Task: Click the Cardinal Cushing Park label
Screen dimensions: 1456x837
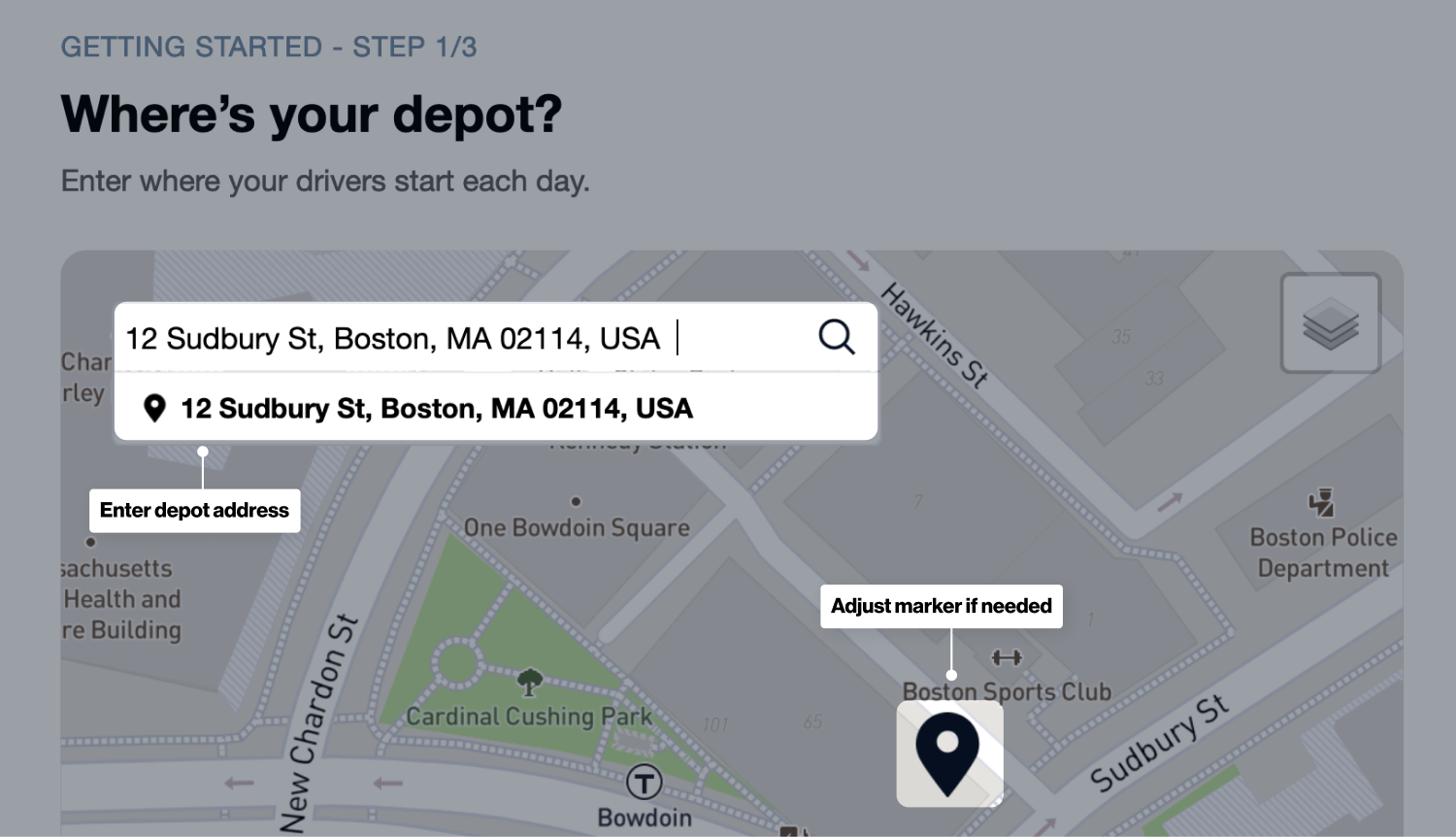Action: (x=529, y=717)
